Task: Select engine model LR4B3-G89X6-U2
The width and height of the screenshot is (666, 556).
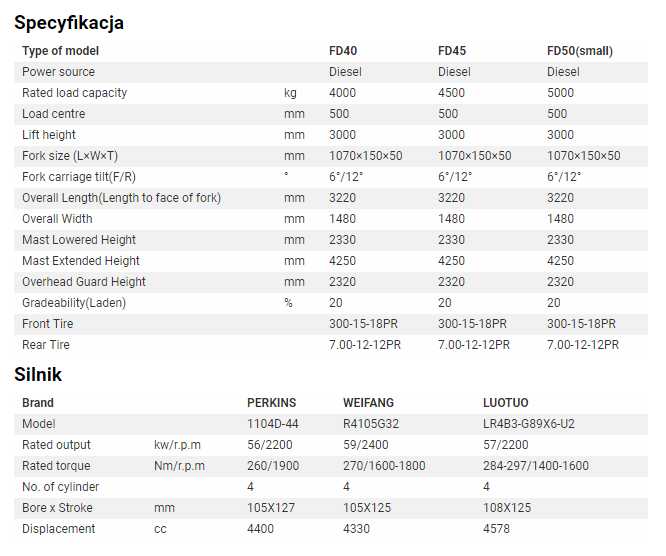Action: [x=529, y=424]
